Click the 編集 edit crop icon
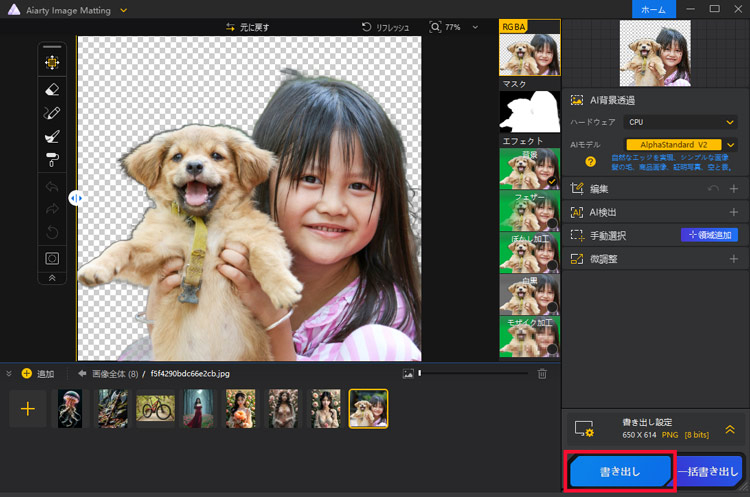Screen dimensions: 750x497 (577, 188)
